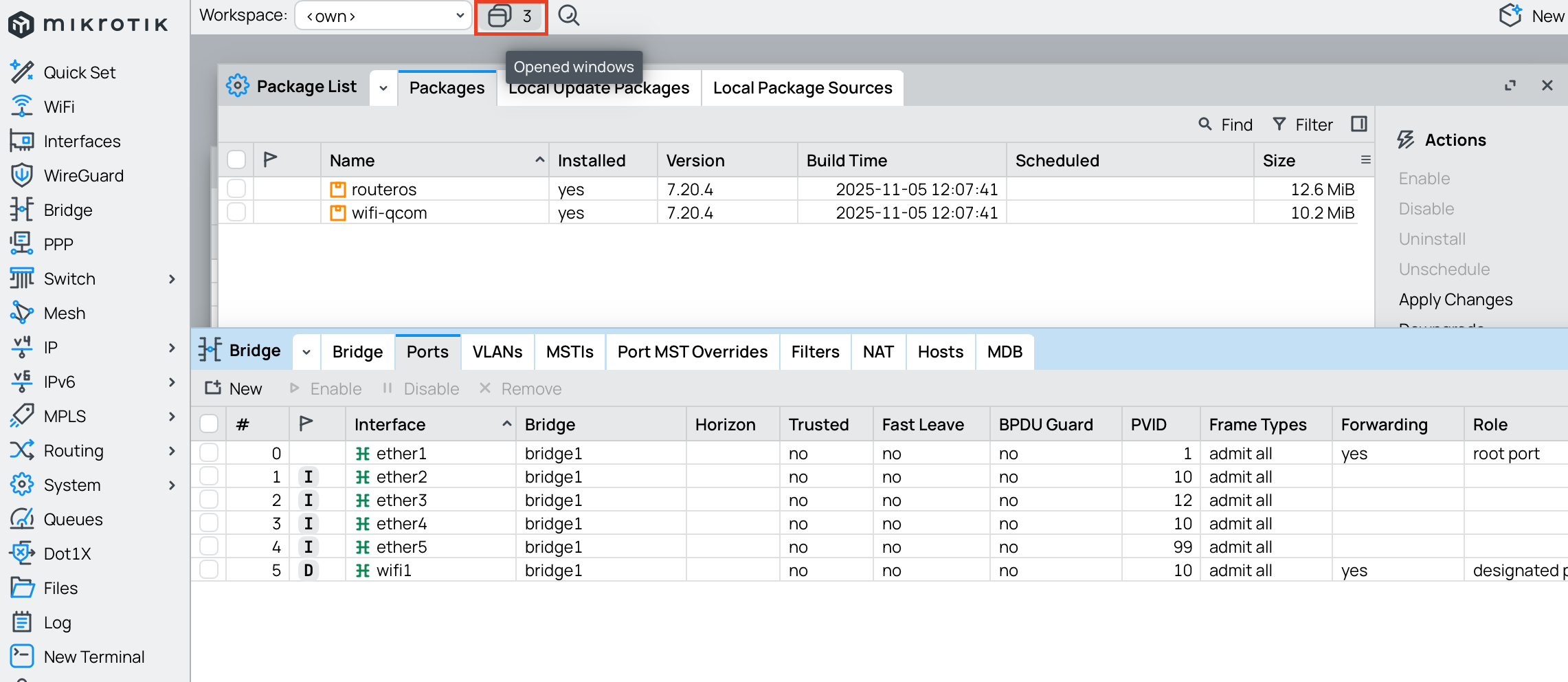Click the search magnifier icon in top bar
The width and height of the screenshot is (1568, 682).
point(569,16)
